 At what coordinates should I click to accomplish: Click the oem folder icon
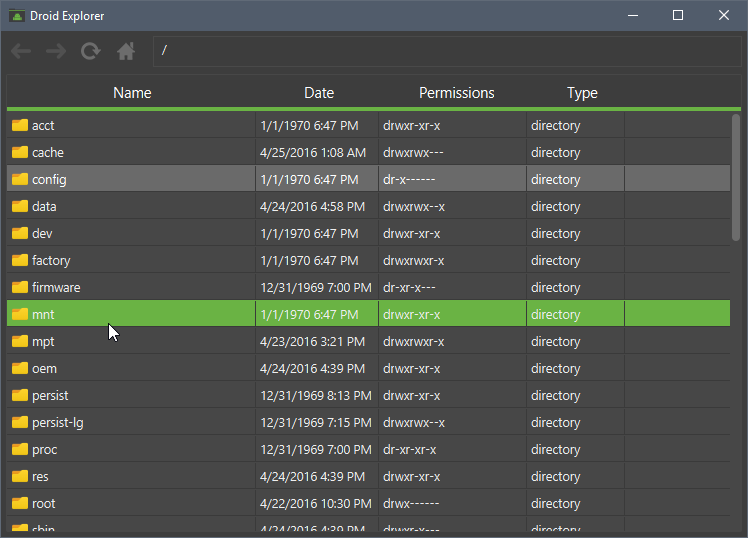pos(20,368)
